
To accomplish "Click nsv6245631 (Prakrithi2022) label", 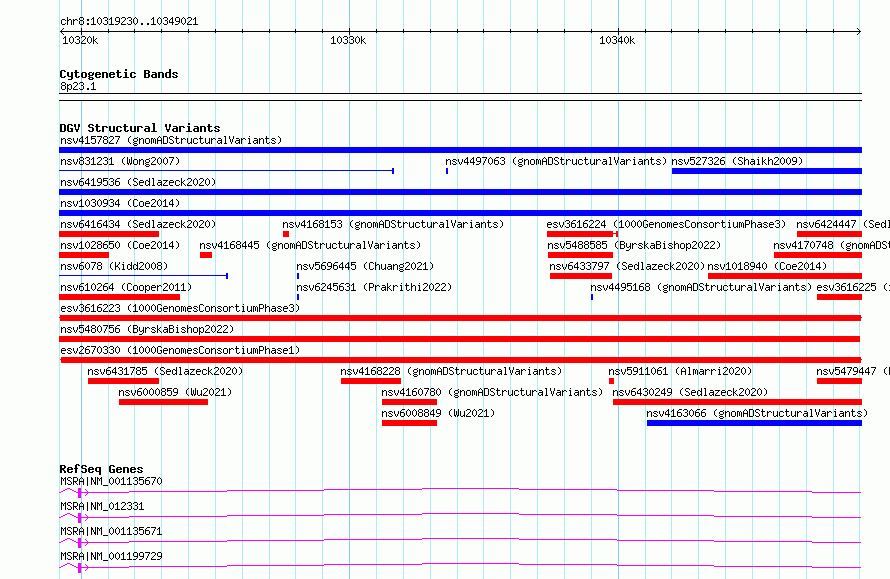I will [374, 287].
